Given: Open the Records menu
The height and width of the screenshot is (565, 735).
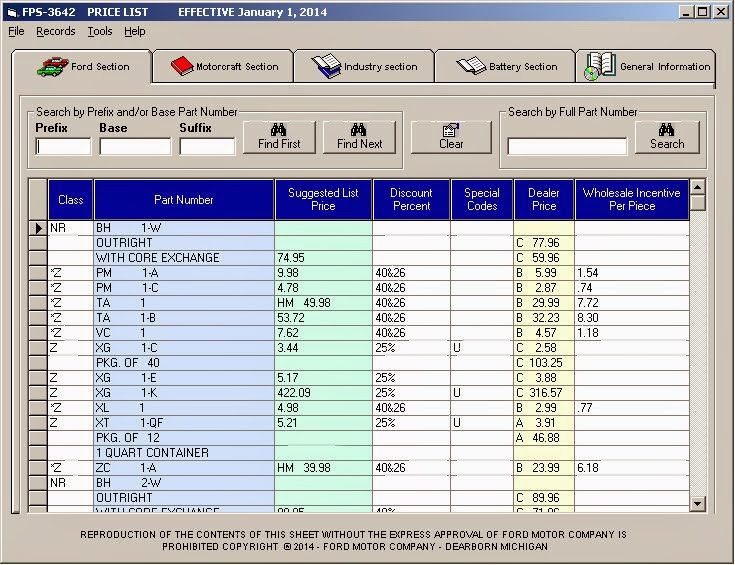Looking at the screenshot, I should 55,31.
